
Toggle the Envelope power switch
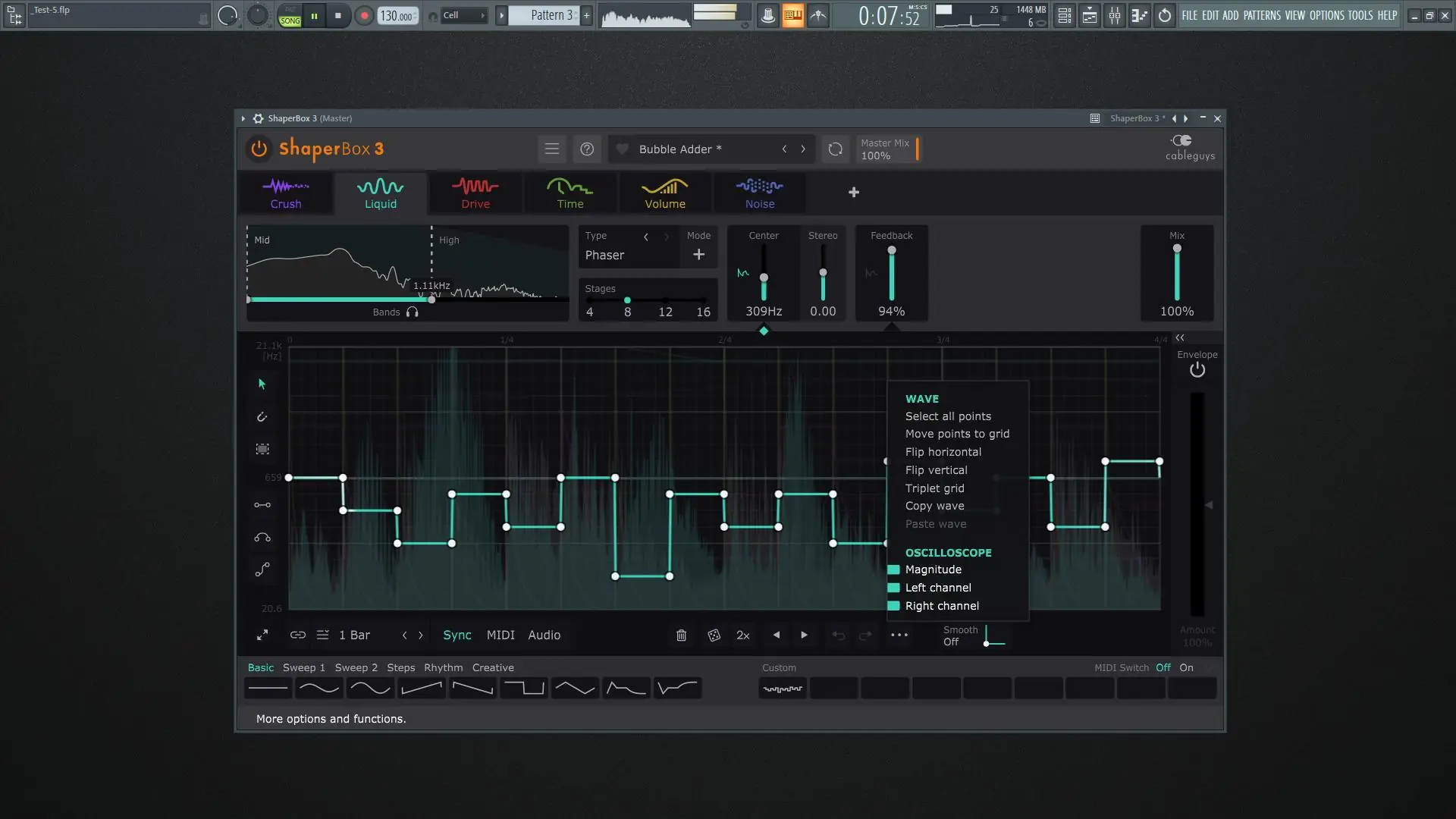pos(1197,370)
